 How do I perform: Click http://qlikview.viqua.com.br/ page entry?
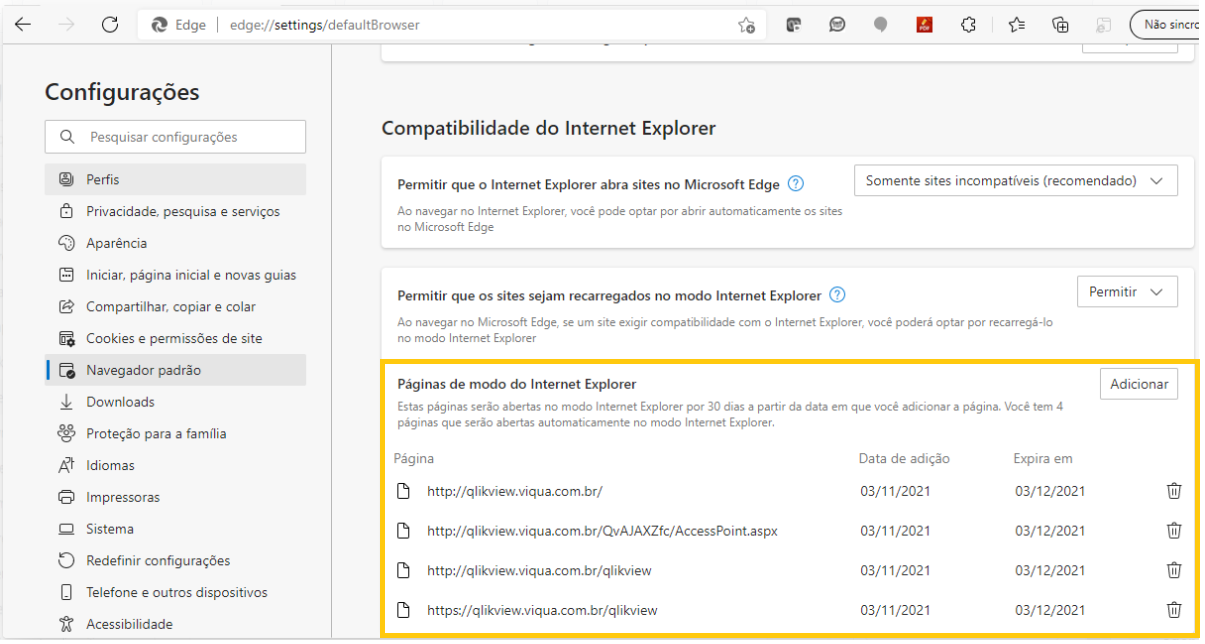point(514,491)
